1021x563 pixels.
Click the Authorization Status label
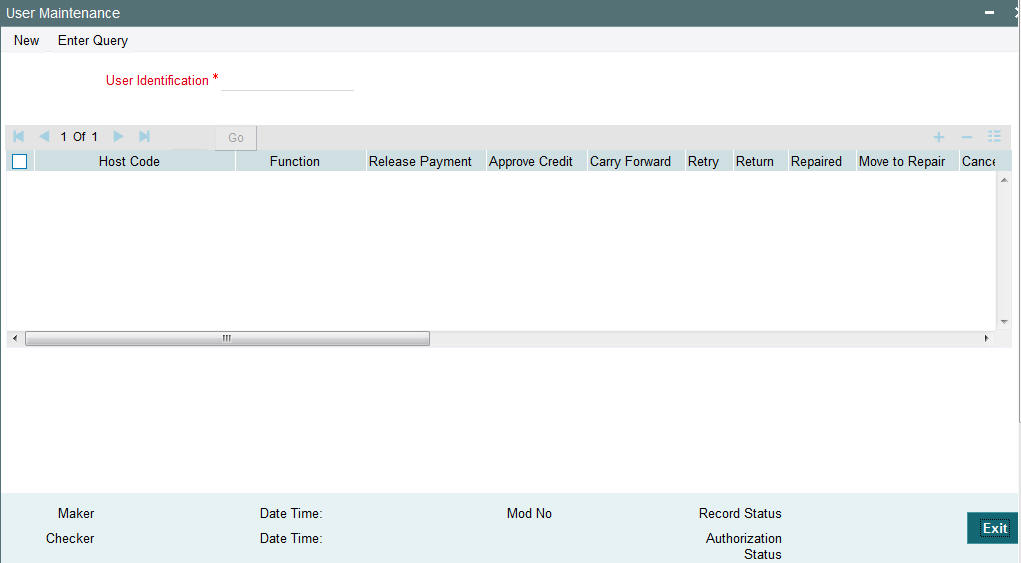(x=744, y=547)
